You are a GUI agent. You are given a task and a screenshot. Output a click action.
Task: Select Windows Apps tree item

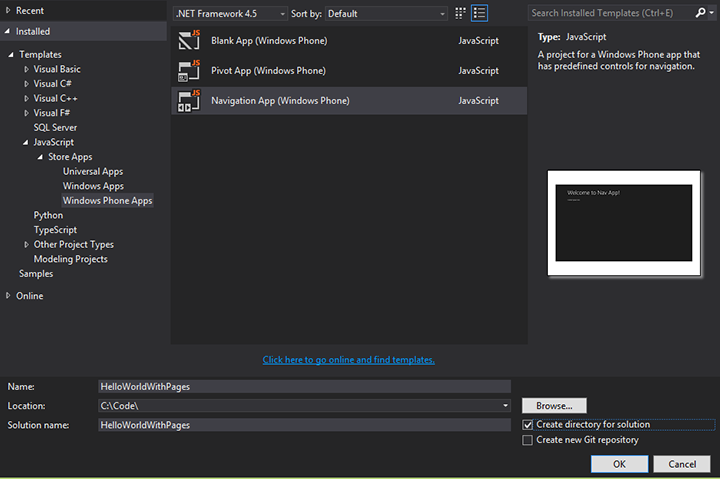pyautogui.click(x=93, y=186)
